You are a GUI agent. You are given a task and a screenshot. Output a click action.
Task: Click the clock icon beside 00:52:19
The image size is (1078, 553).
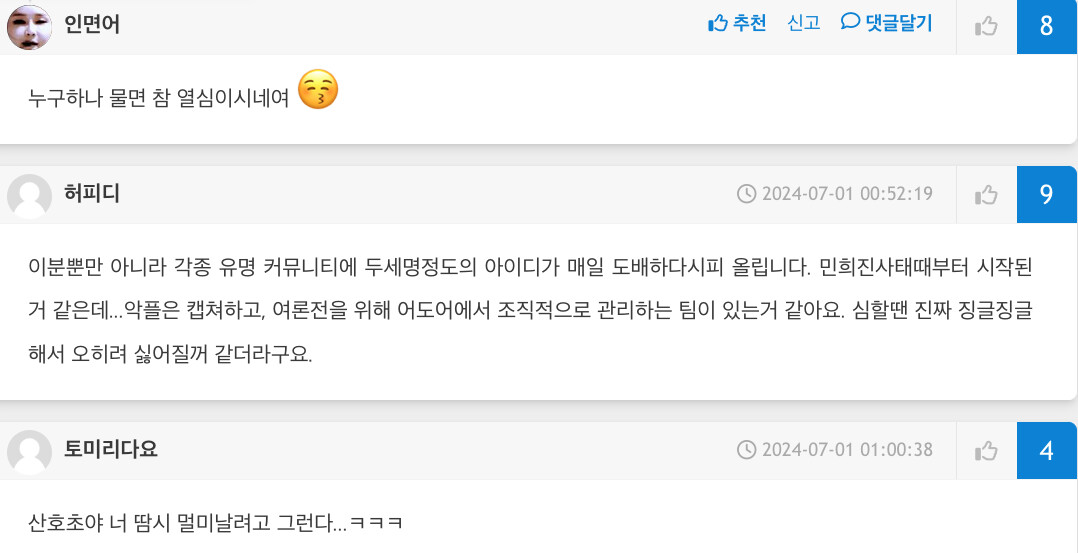pos(746,194)
